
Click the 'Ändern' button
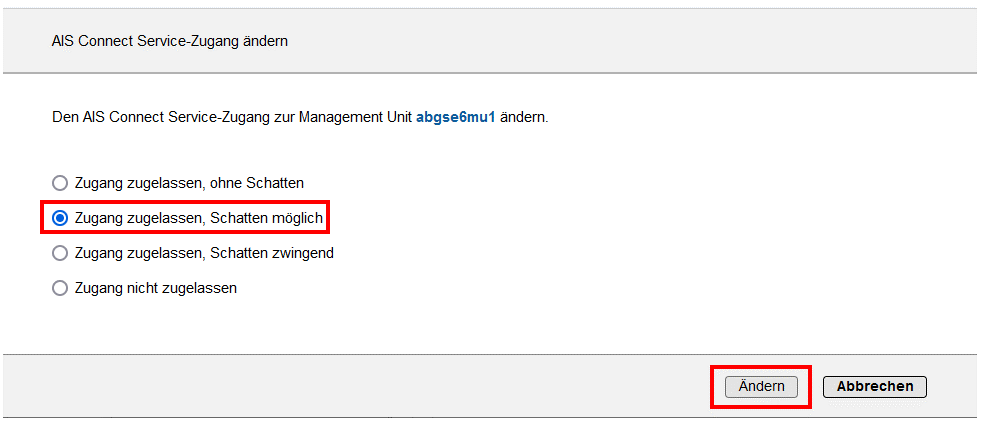pos(761,387)
